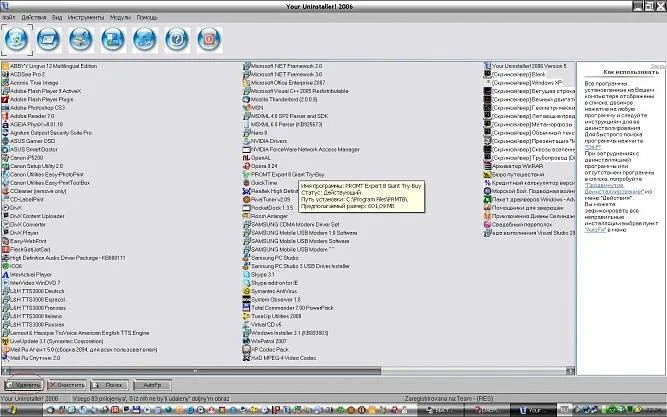
Task: Follow the Ctrl+F link in help panel
Action: click(593, 147)
